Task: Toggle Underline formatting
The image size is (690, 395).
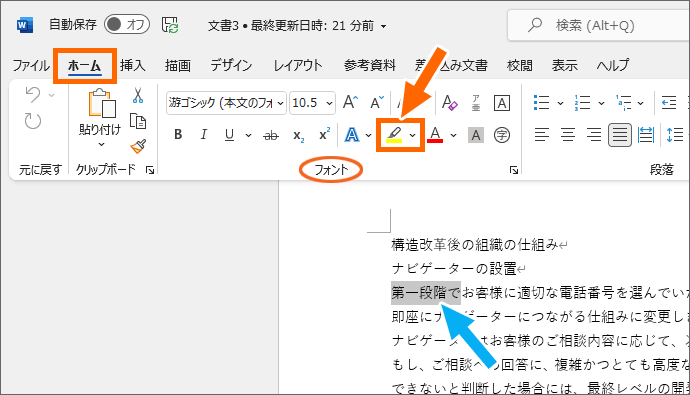Action: point(229,135)
